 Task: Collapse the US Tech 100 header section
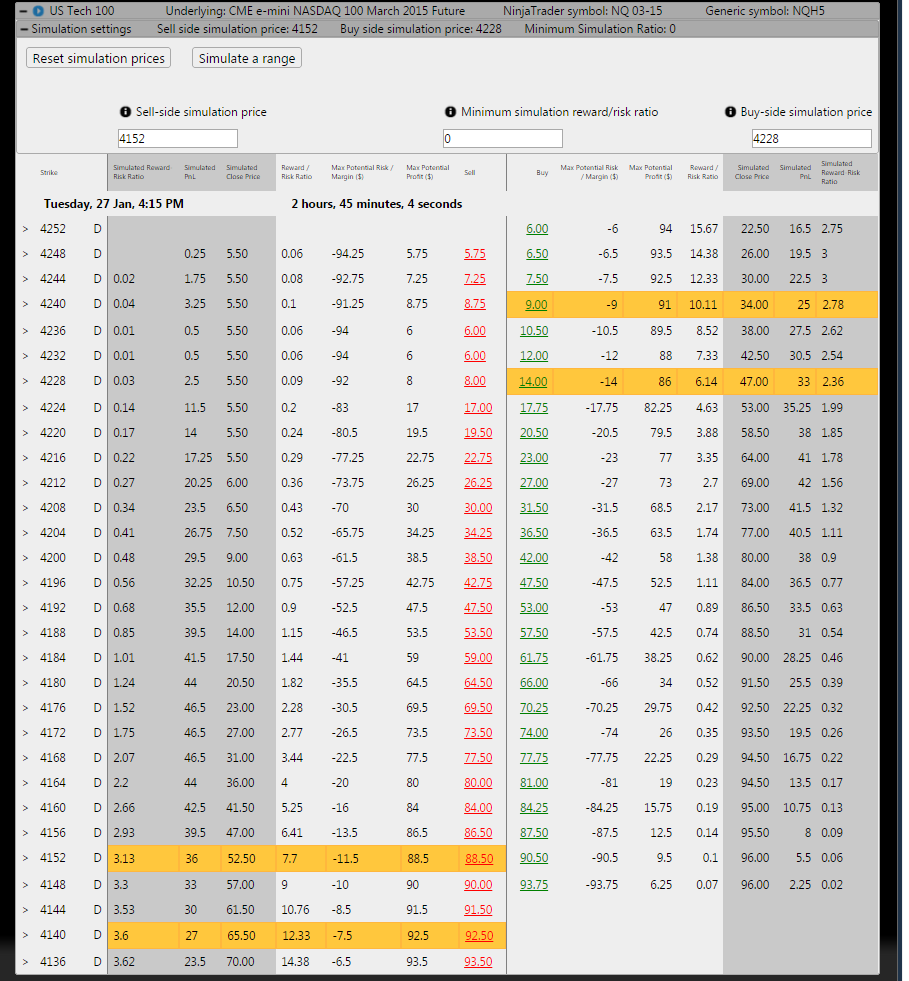click(24, 11)
